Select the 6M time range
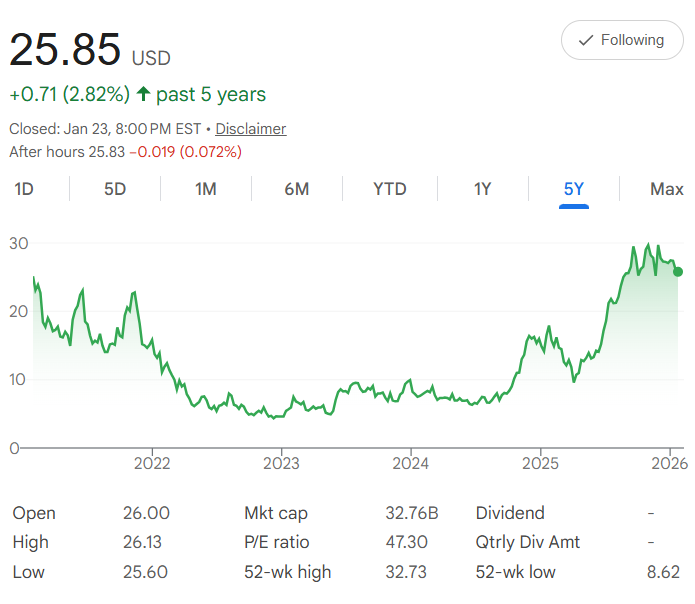 coord(296,189)
